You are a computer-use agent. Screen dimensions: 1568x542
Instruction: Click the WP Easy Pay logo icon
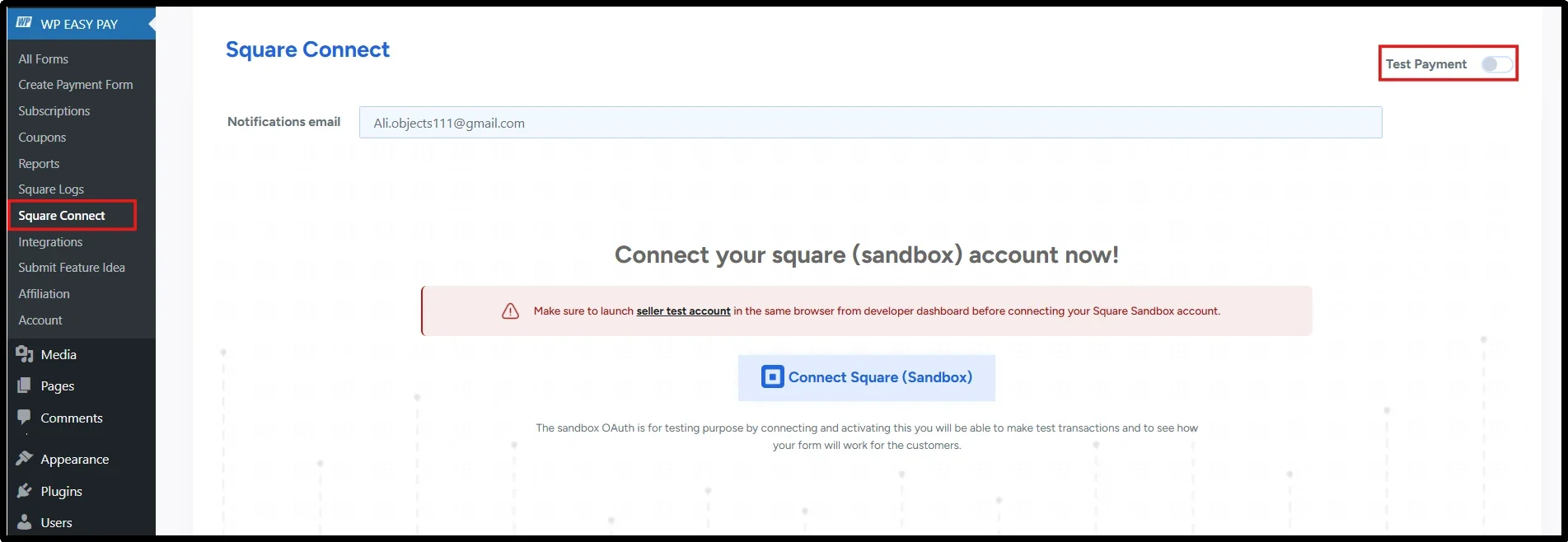24,23
